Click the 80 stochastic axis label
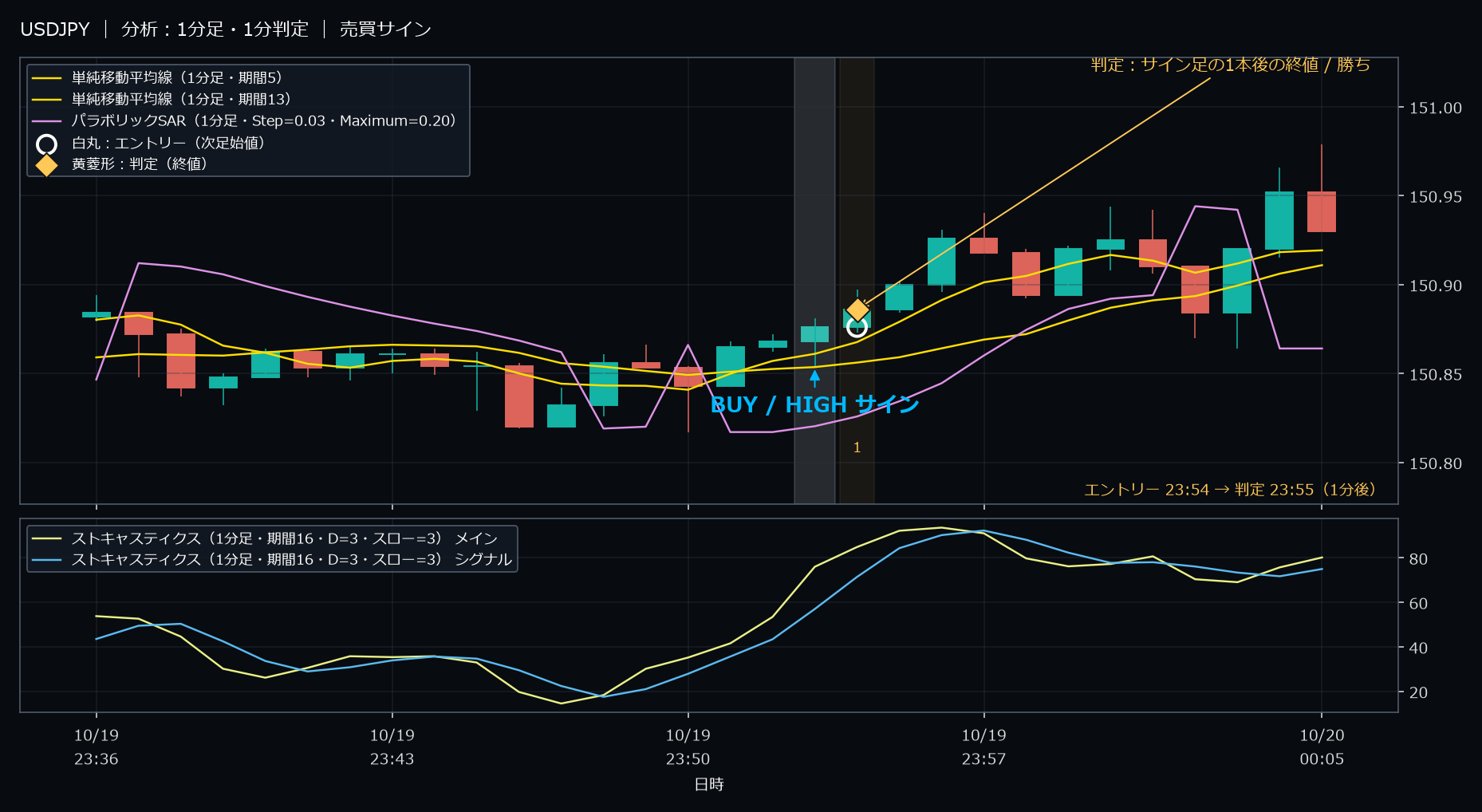 (1418, 559)
